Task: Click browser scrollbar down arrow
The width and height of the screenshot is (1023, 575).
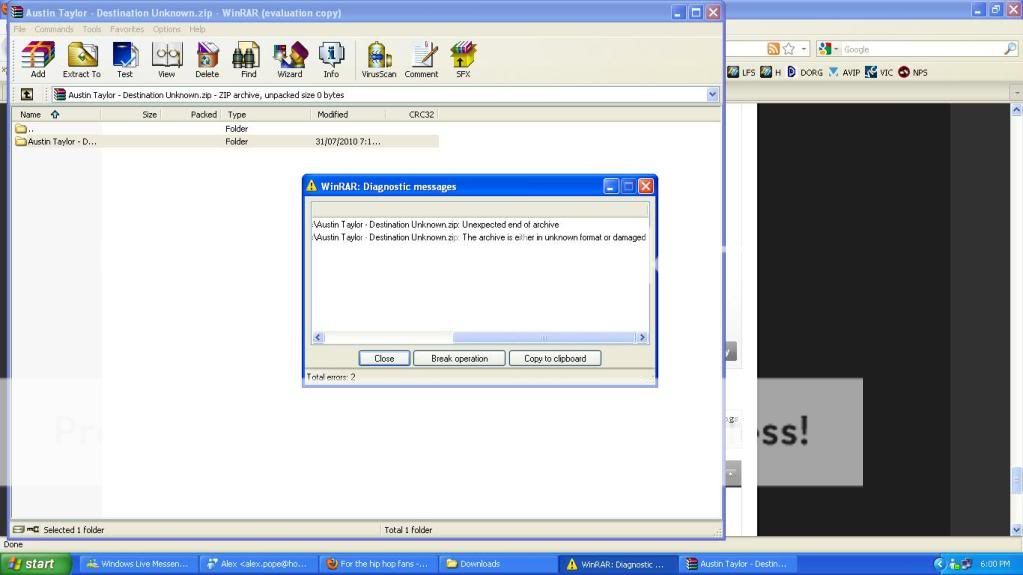Action: coord(1016,530)
